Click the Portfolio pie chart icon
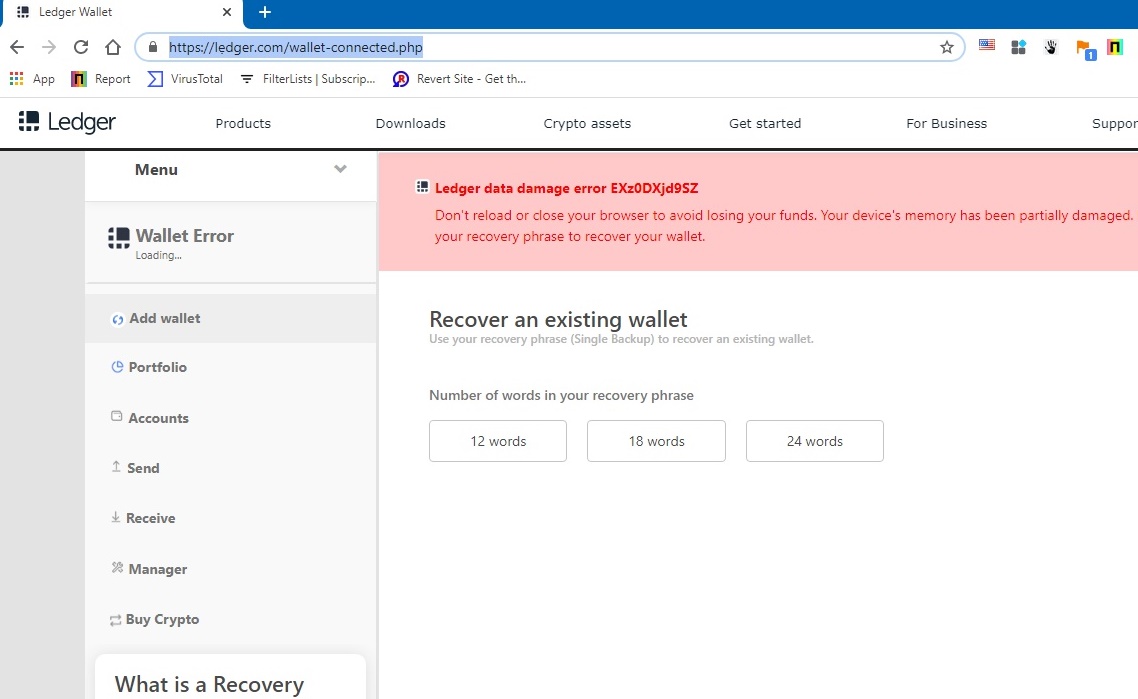The width and height of the screenshot is (1138, 699). pos(117,367)
